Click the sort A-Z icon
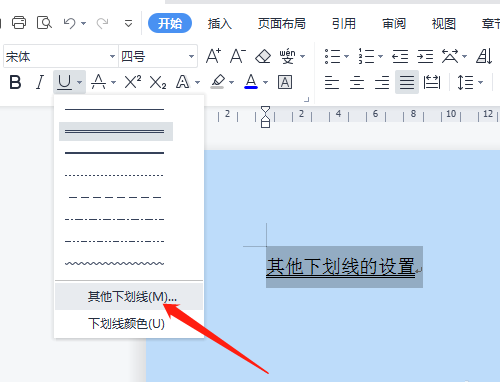Viewport: 500px width, 382px height. (x=484, y=56)
